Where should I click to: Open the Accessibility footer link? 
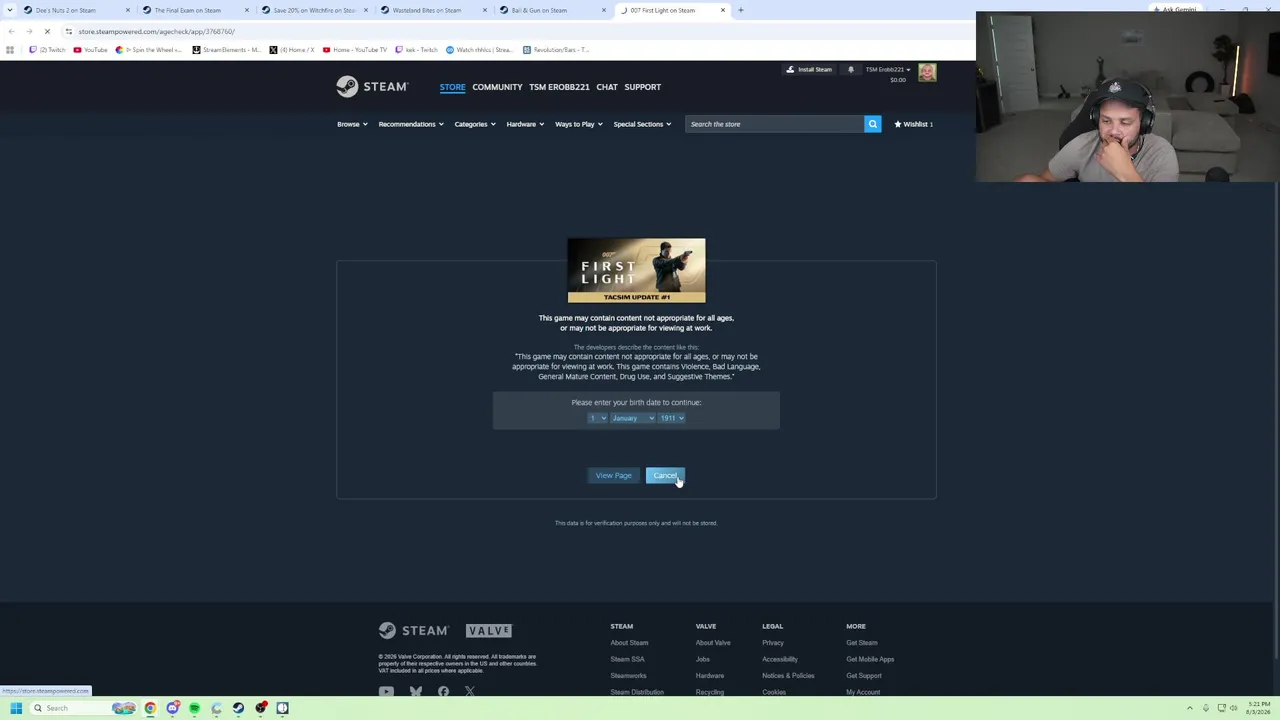click(779, 659)
